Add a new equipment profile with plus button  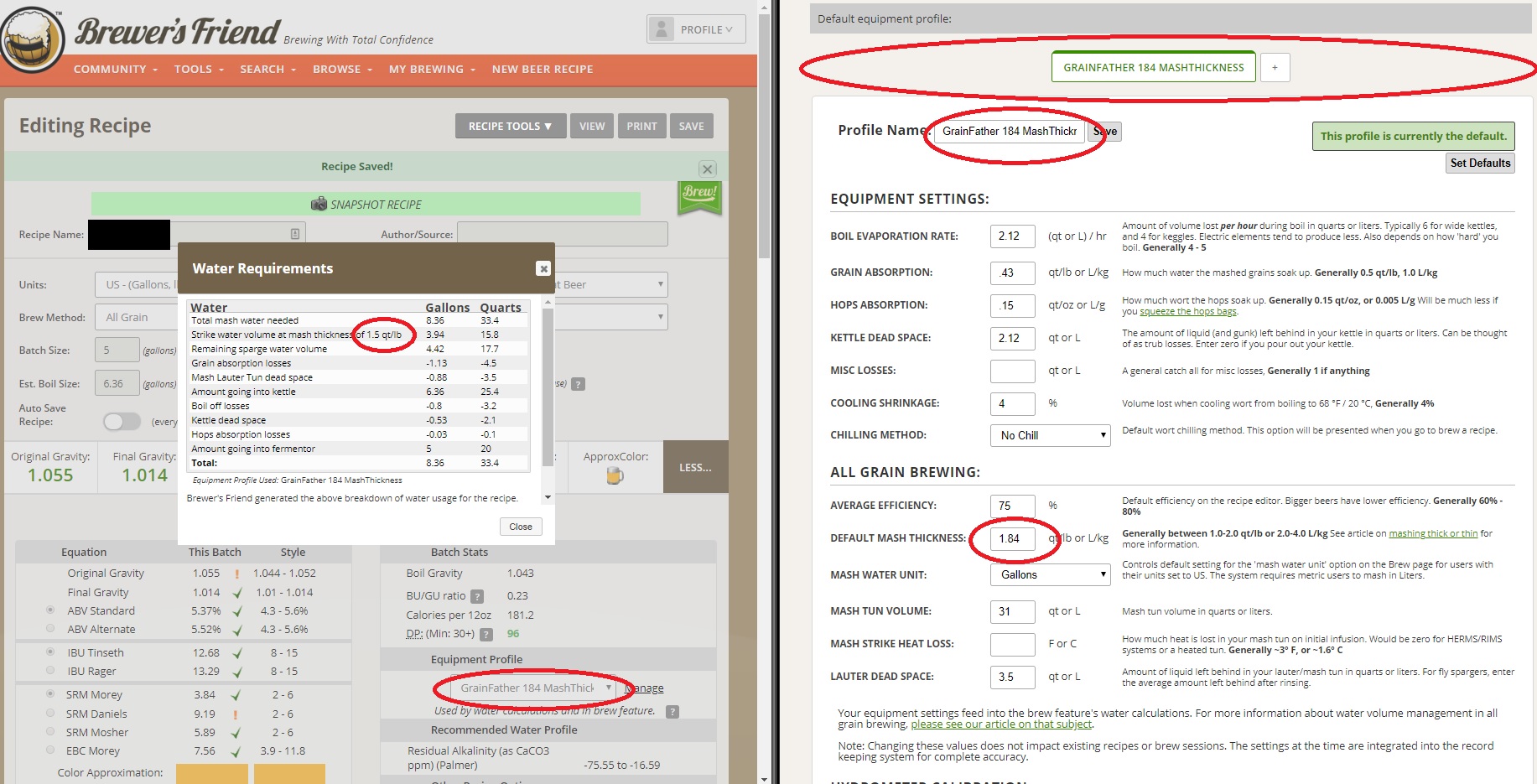[1275, 68]
